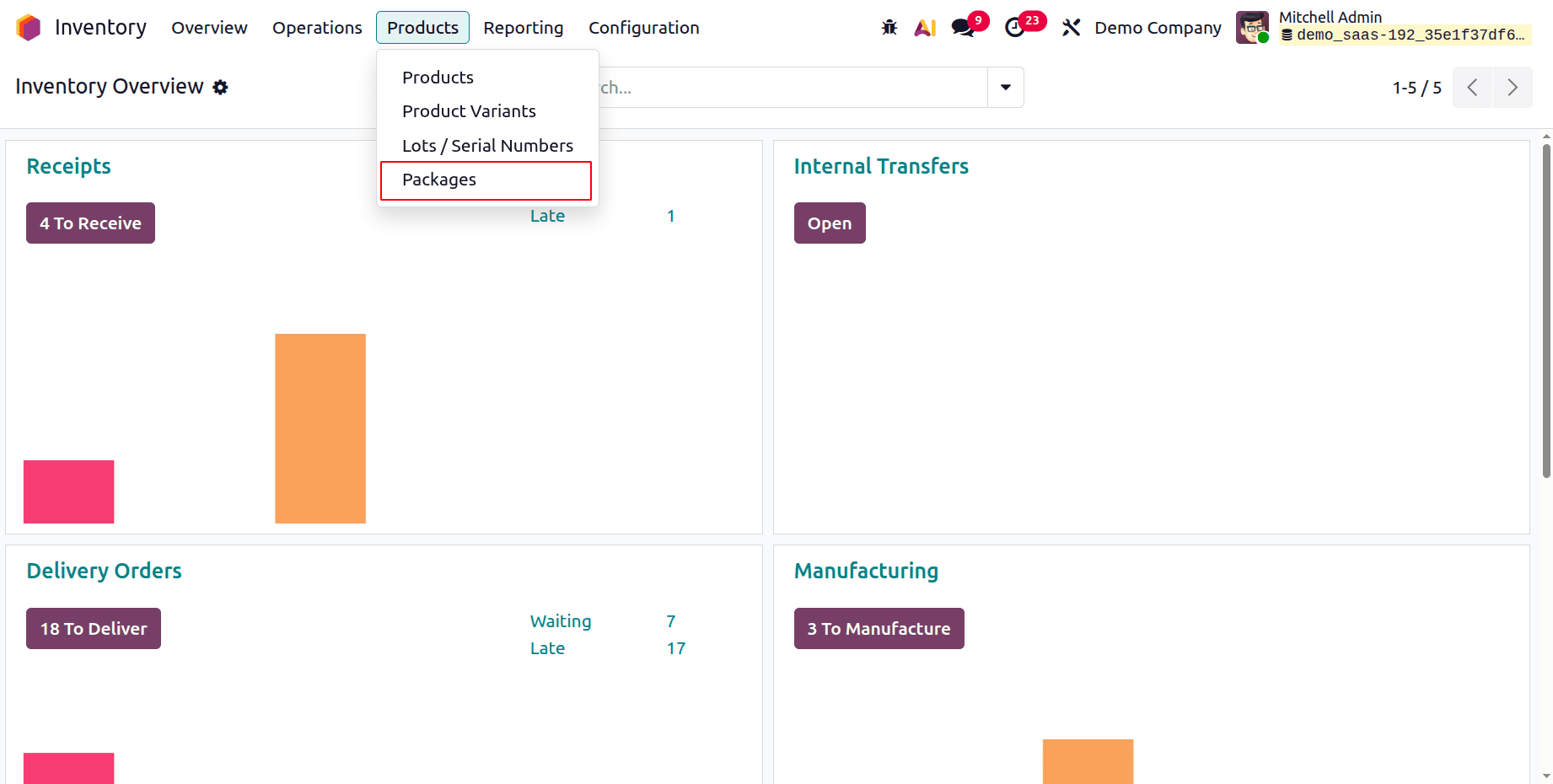Open the messaging conversations icon
1553x784 pixels.
pyautogui.click(x=962, y=27)
